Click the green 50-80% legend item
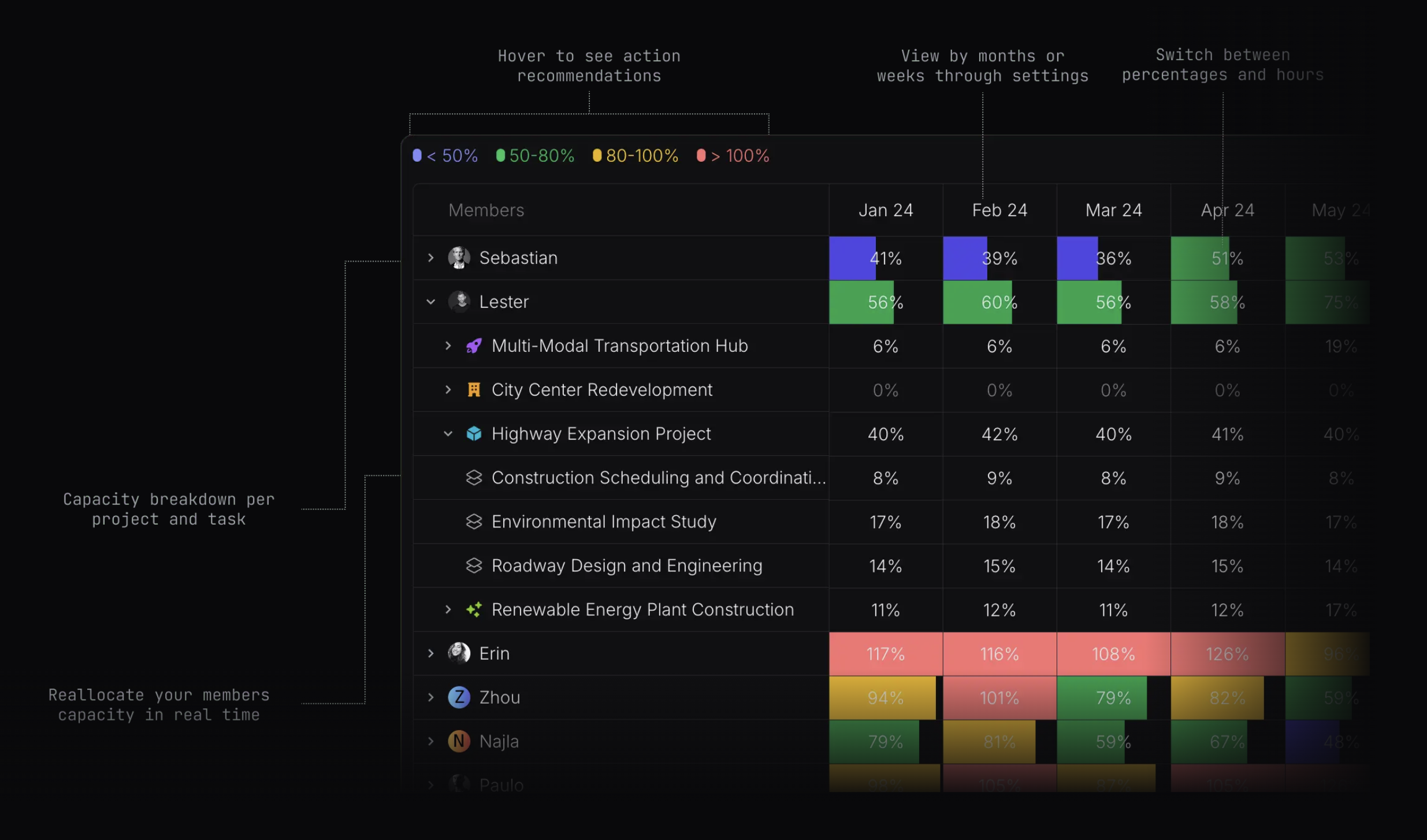The image size is (1427, 840). 535,155
